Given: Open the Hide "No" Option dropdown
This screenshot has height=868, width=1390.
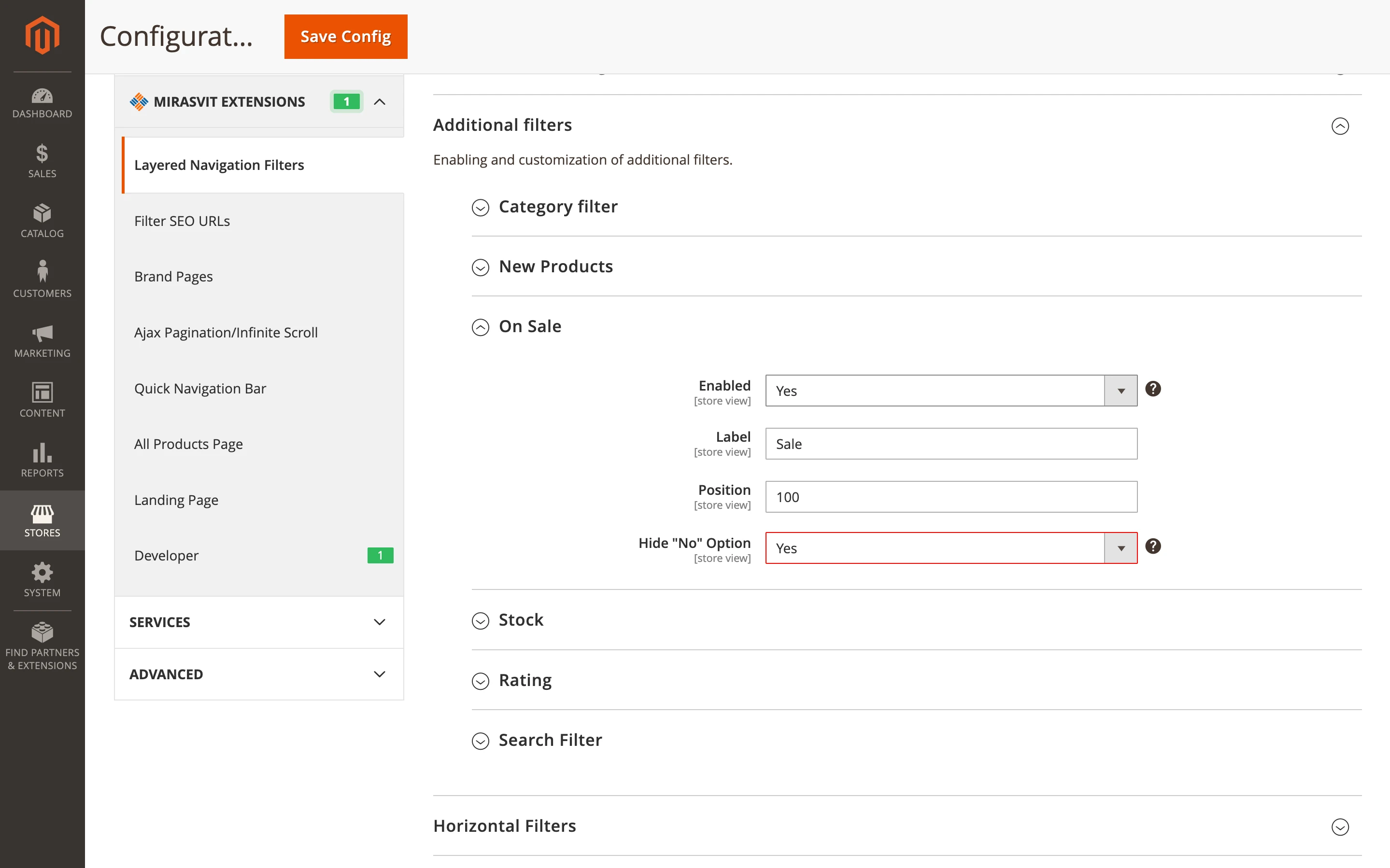Looking at the screenshot, I should (x=1120, y=547).
